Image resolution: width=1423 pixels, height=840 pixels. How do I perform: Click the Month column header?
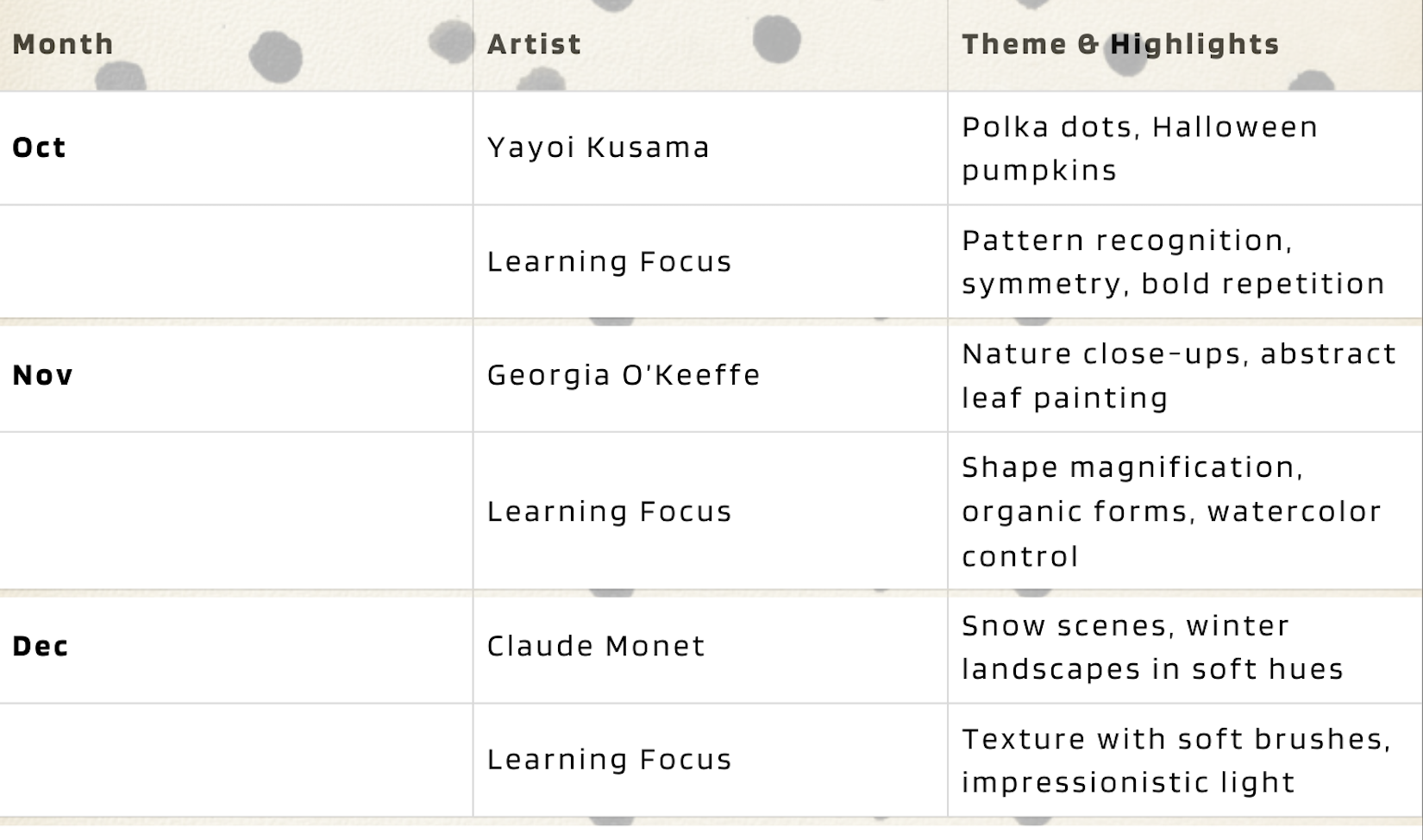[63, 44]
